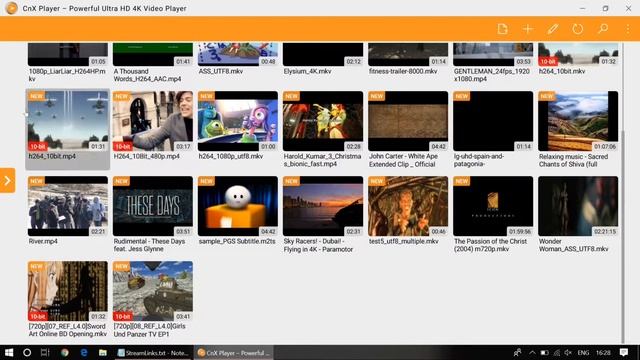
Task: Select the pencil edit icon
Action: (x=553, y=29)
